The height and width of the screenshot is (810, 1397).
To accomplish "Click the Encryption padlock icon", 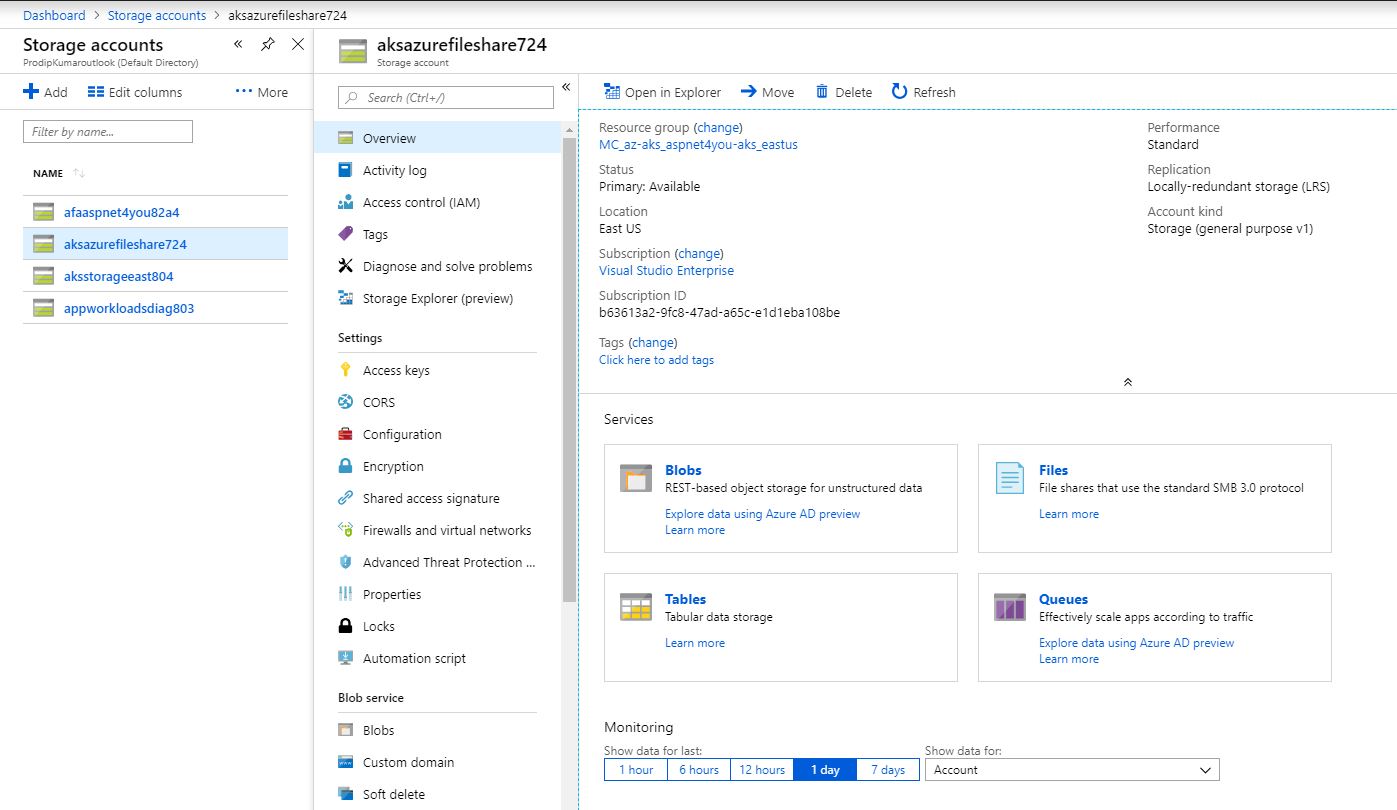I will (x=345, y=466).
